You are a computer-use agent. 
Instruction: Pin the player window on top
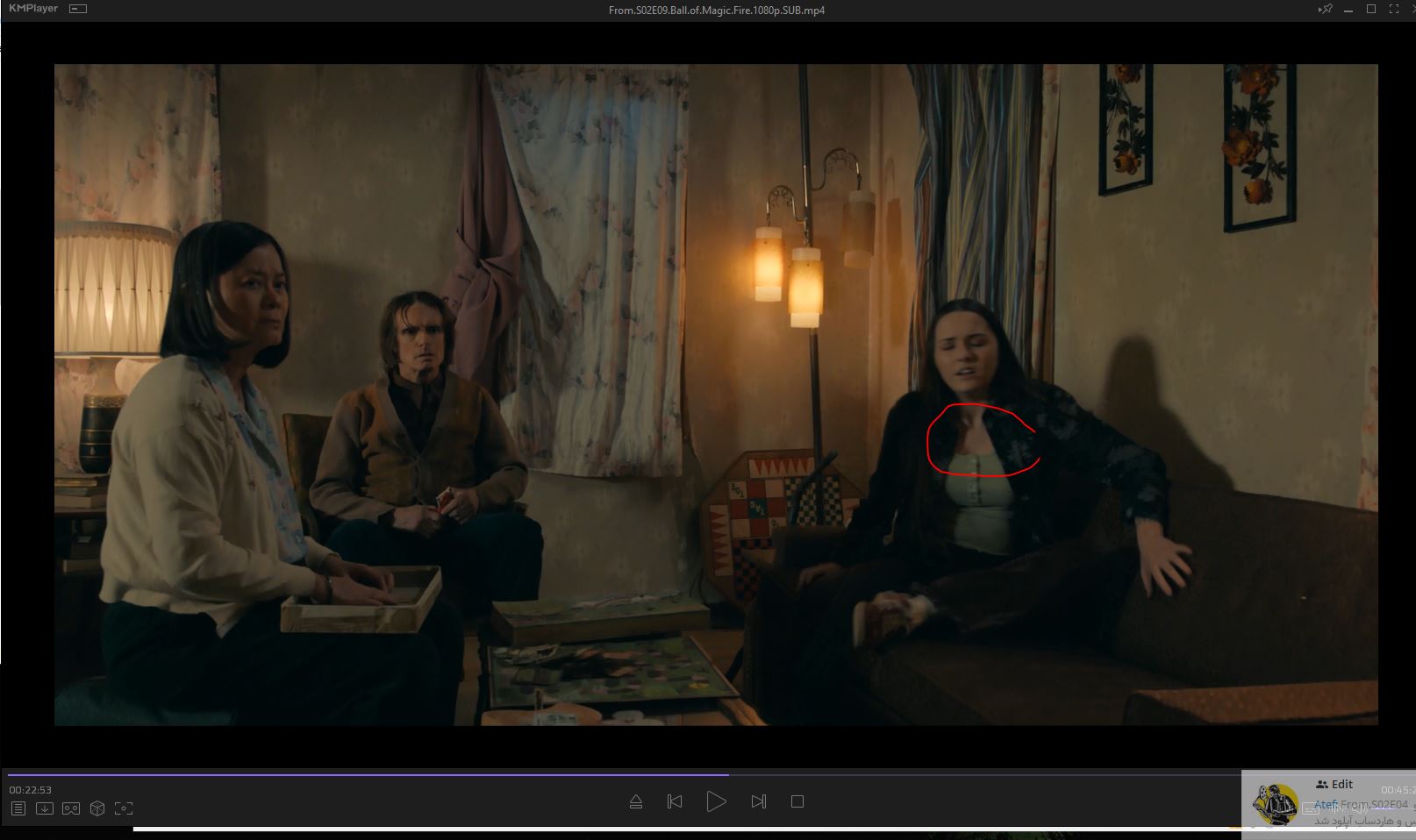(x=1325, y=10)
